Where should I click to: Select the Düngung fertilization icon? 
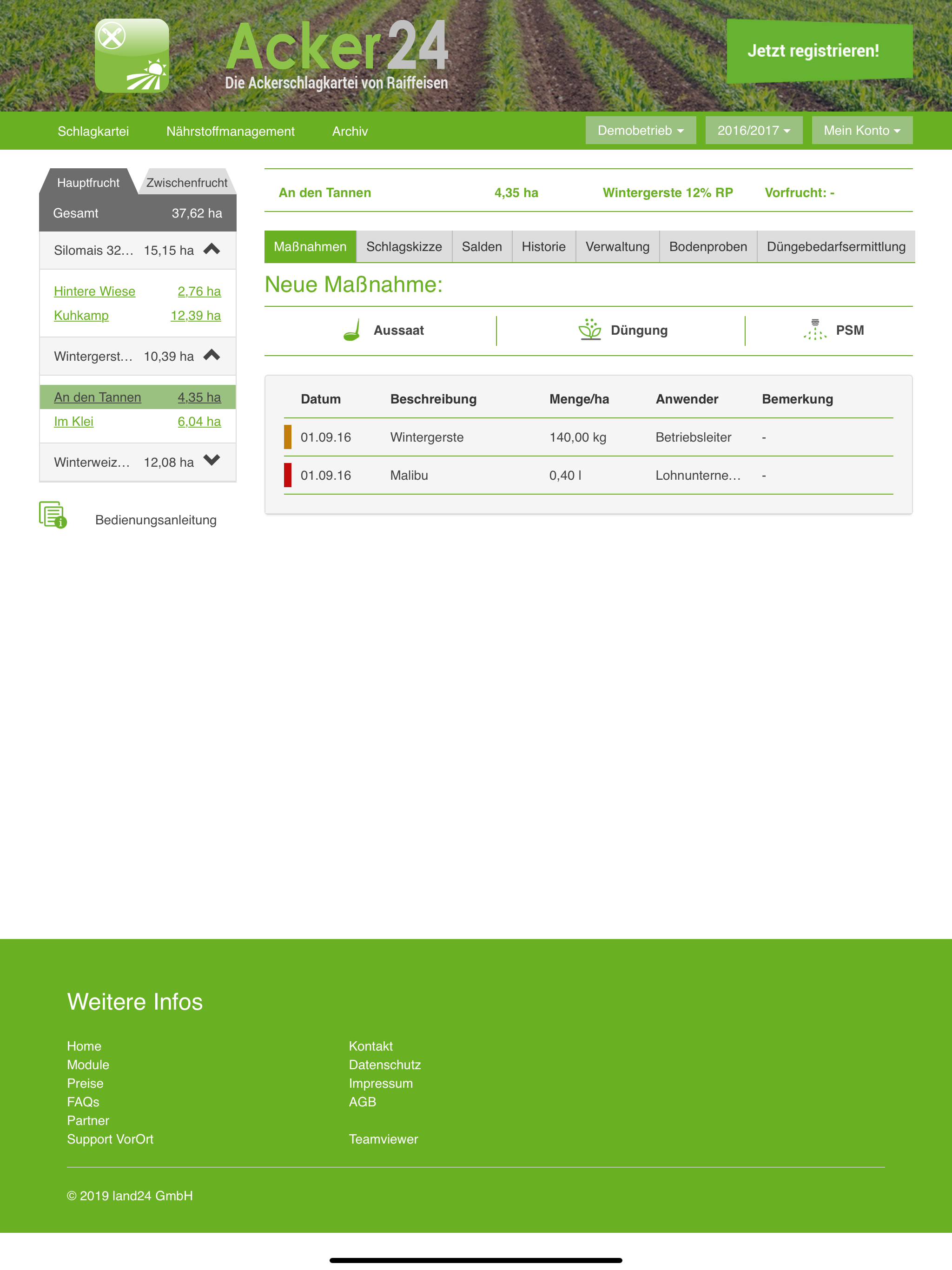[x=590, y=330]
